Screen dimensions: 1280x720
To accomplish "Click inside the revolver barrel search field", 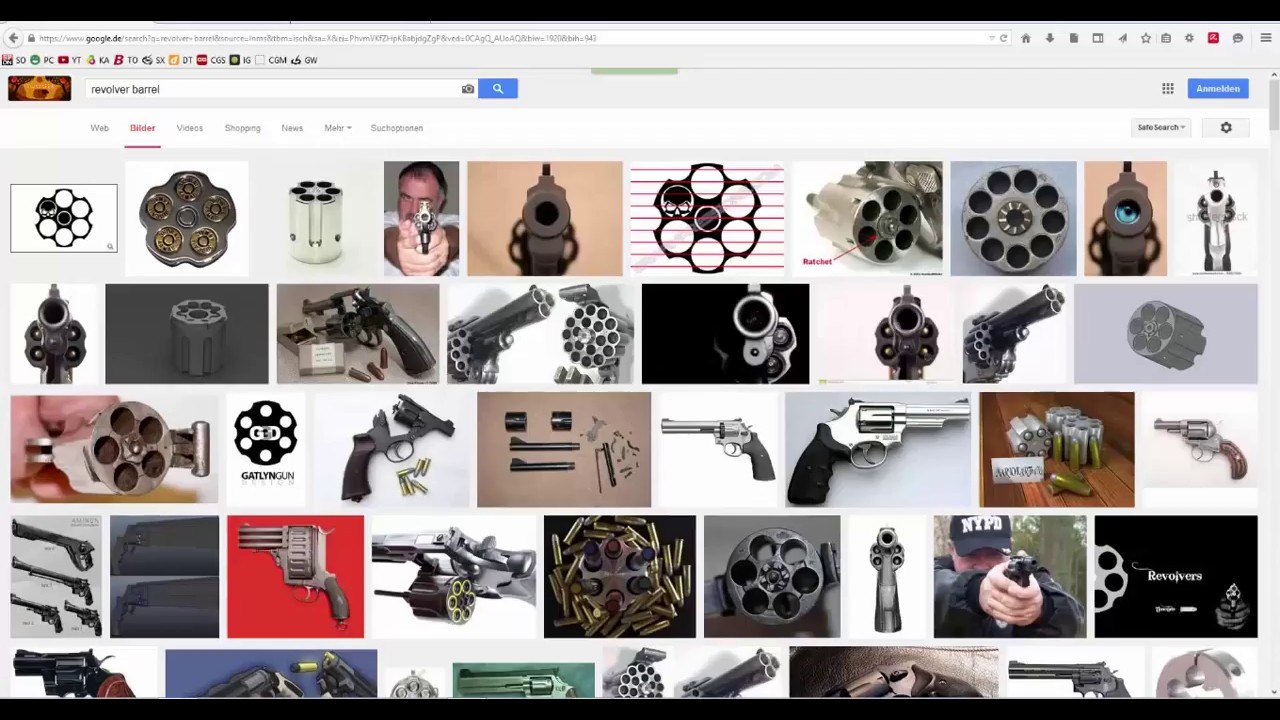I will [x=270, y=89].
